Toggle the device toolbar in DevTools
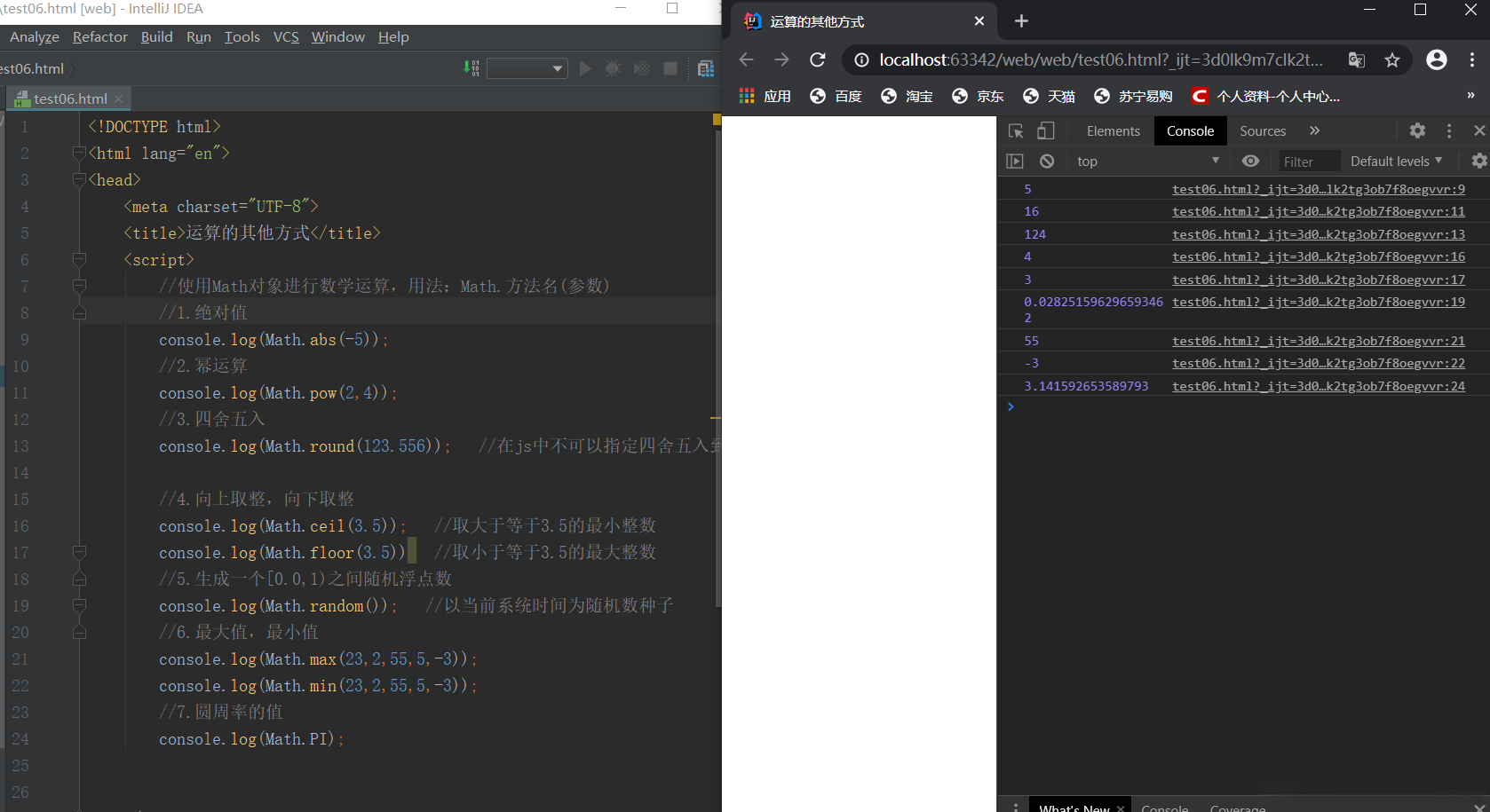This screenshot has width=1490, height=812. point(1046,131)
